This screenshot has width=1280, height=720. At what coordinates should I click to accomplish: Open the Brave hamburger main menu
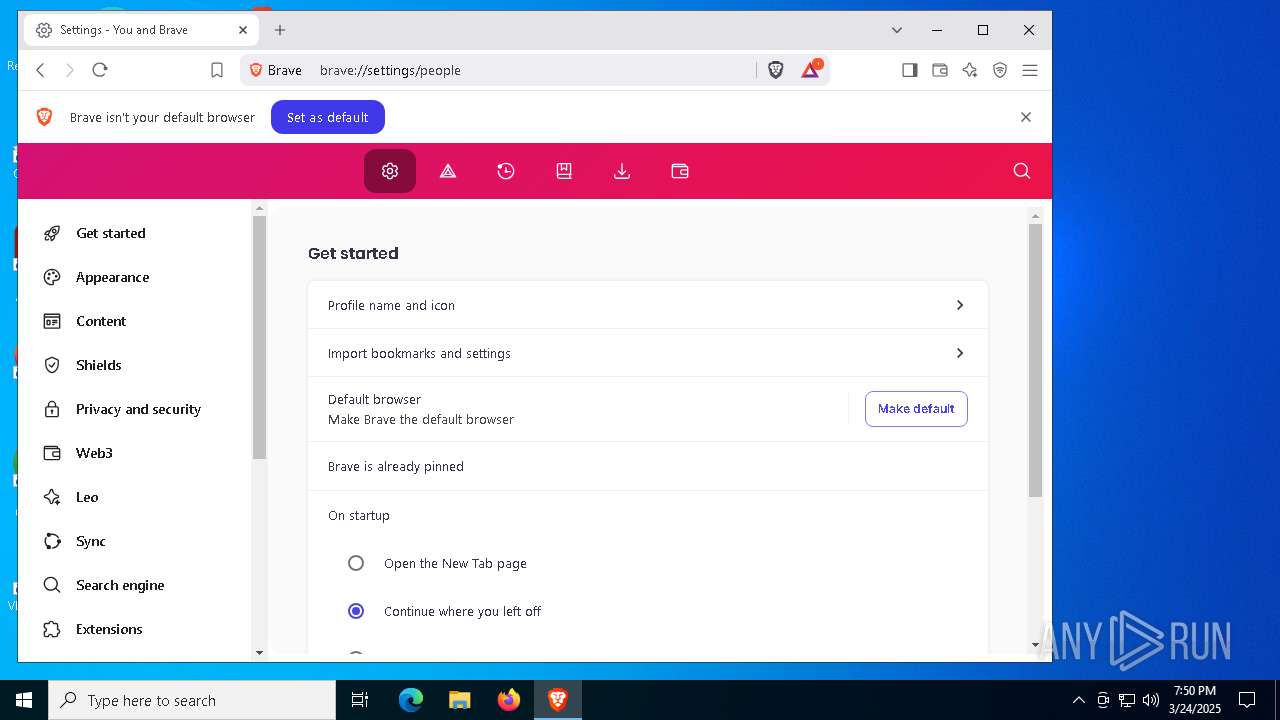point(1030,70)
